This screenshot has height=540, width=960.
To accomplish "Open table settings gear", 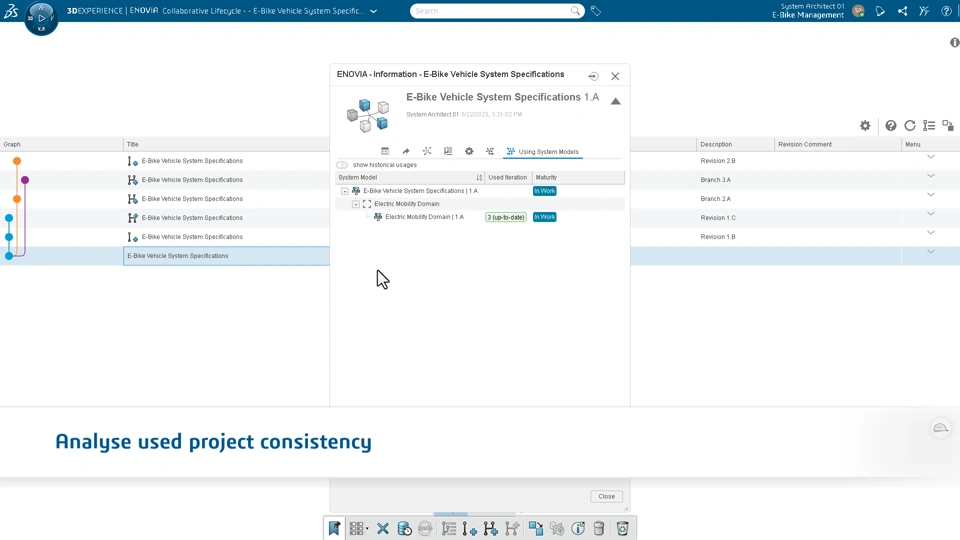I will click(x=865, y=126).
